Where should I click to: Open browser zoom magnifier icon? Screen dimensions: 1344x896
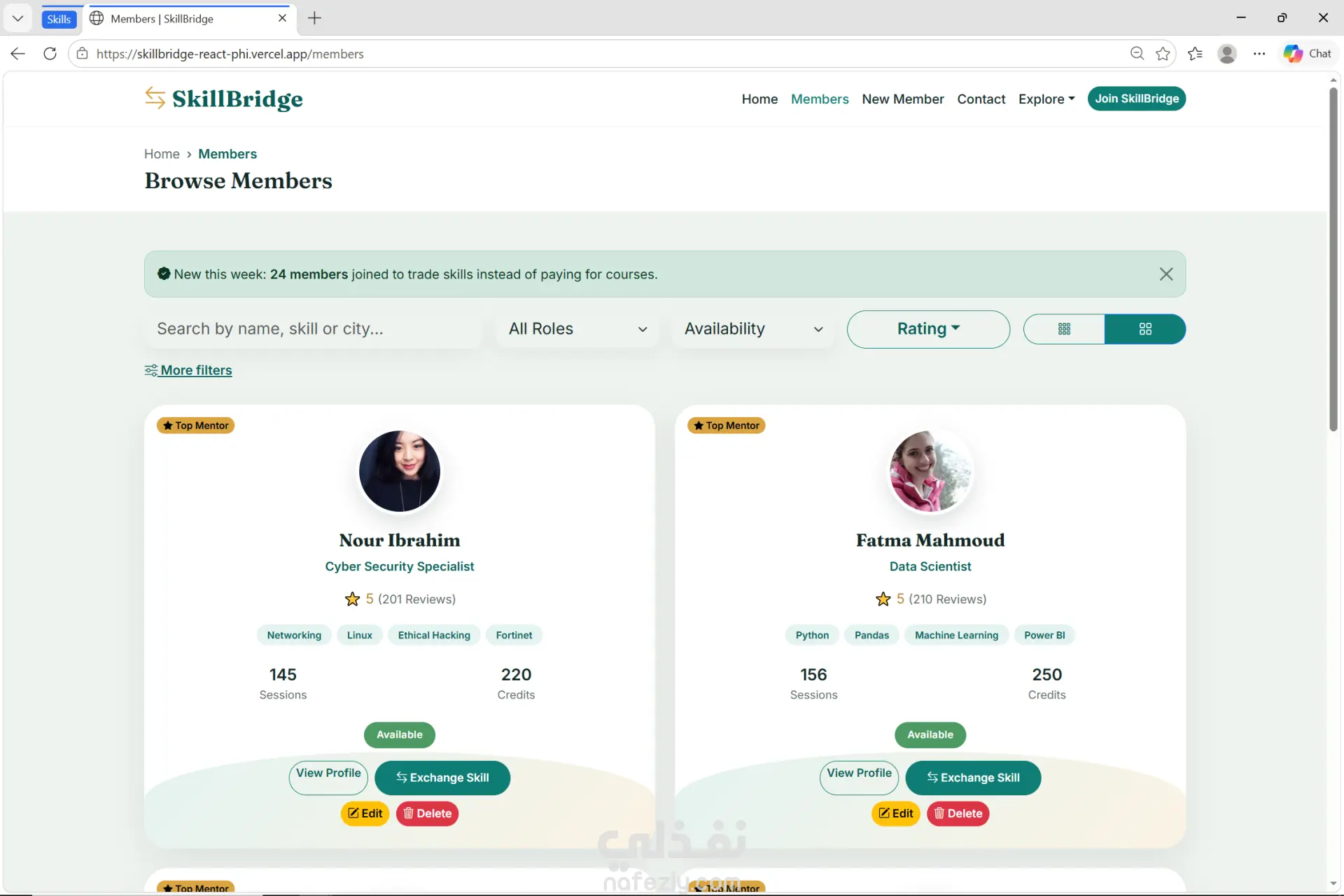[1137, 54]
